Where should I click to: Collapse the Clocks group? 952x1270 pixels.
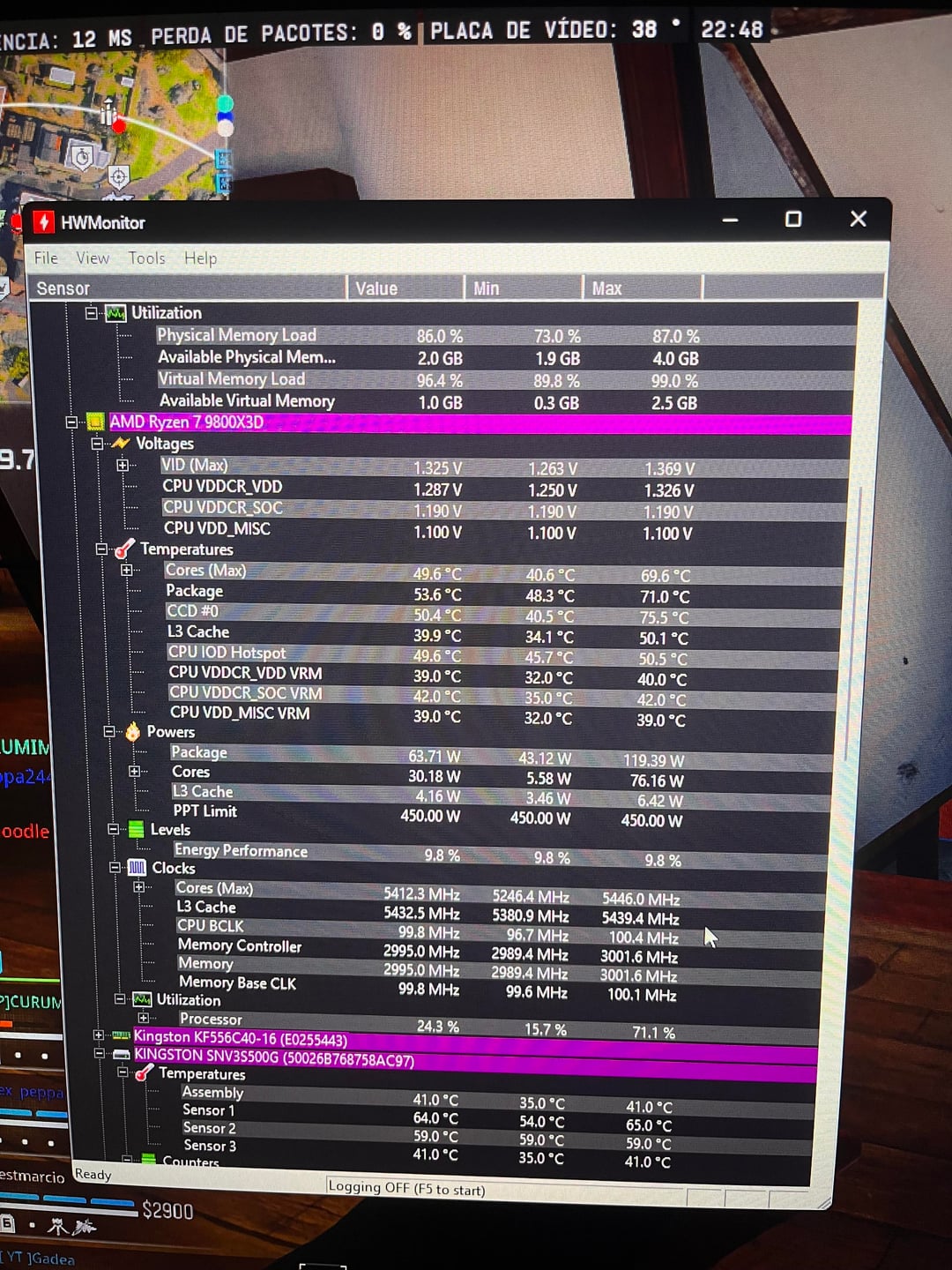(x=115, y=867)
